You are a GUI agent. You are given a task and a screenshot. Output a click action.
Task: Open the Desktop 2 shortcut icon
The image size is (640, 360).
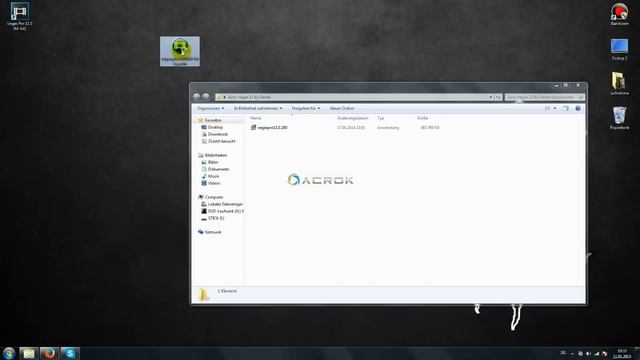(x=619, y=49)
